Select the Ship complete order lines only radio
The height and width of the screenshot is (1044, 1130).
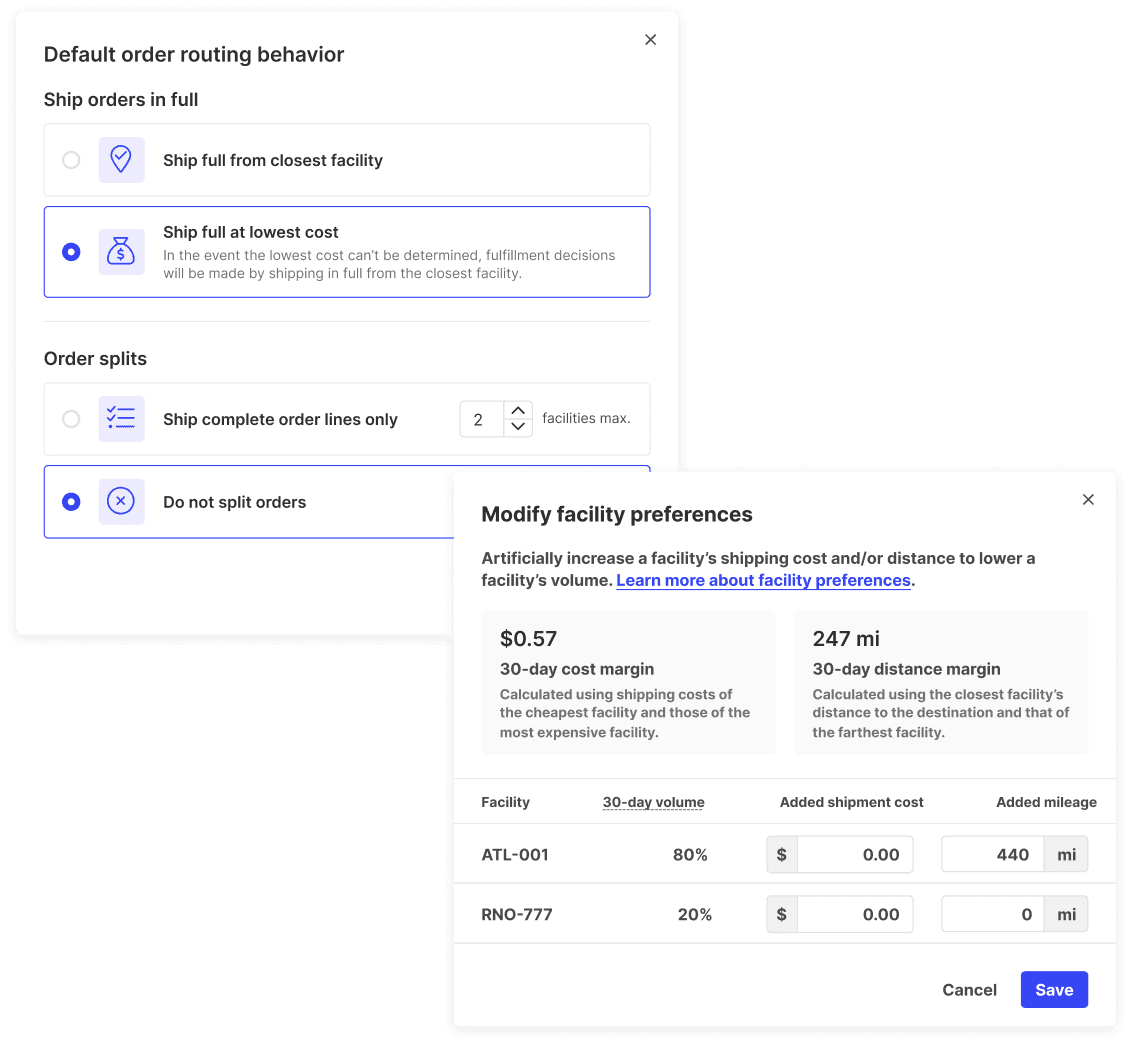(71, 419)
